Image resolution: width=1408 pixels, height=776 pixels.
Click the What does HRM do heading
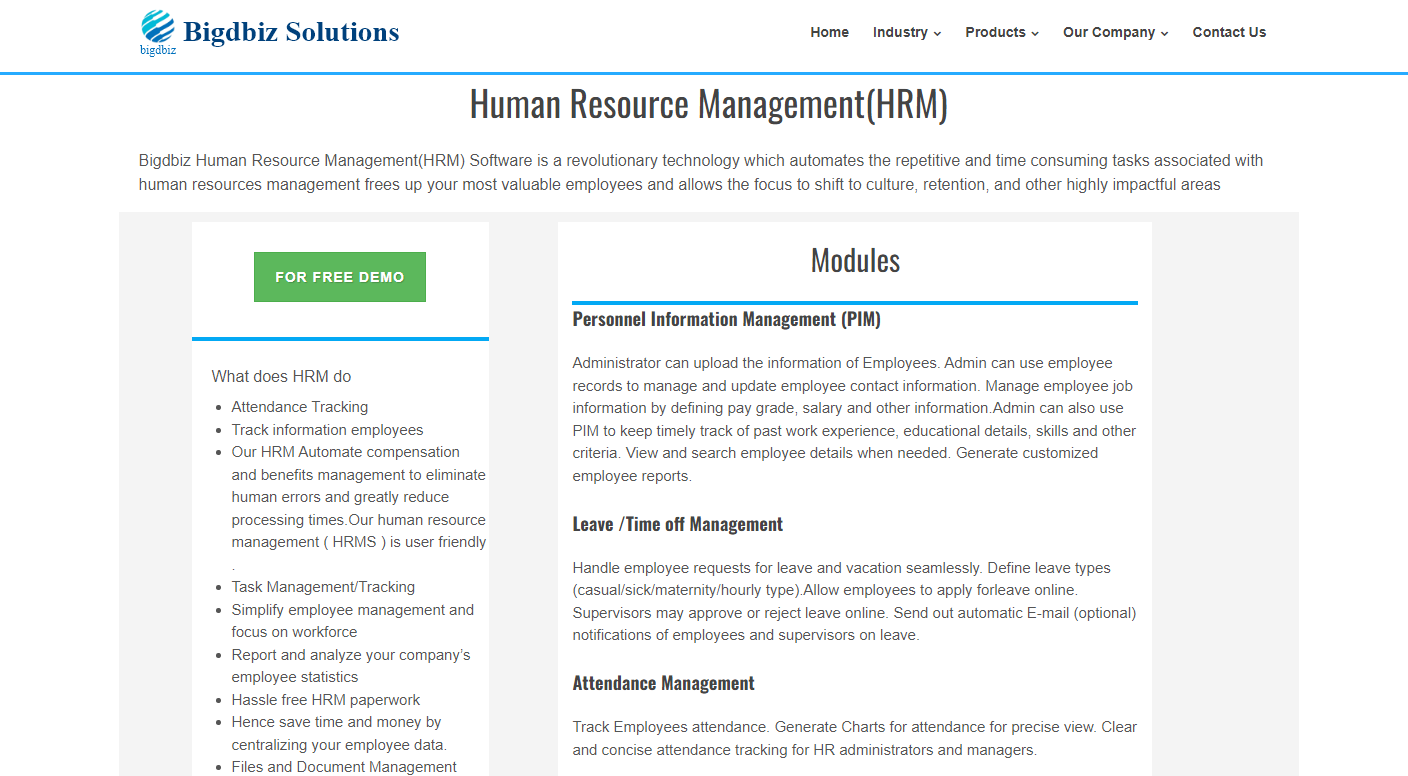pos(281,376)
